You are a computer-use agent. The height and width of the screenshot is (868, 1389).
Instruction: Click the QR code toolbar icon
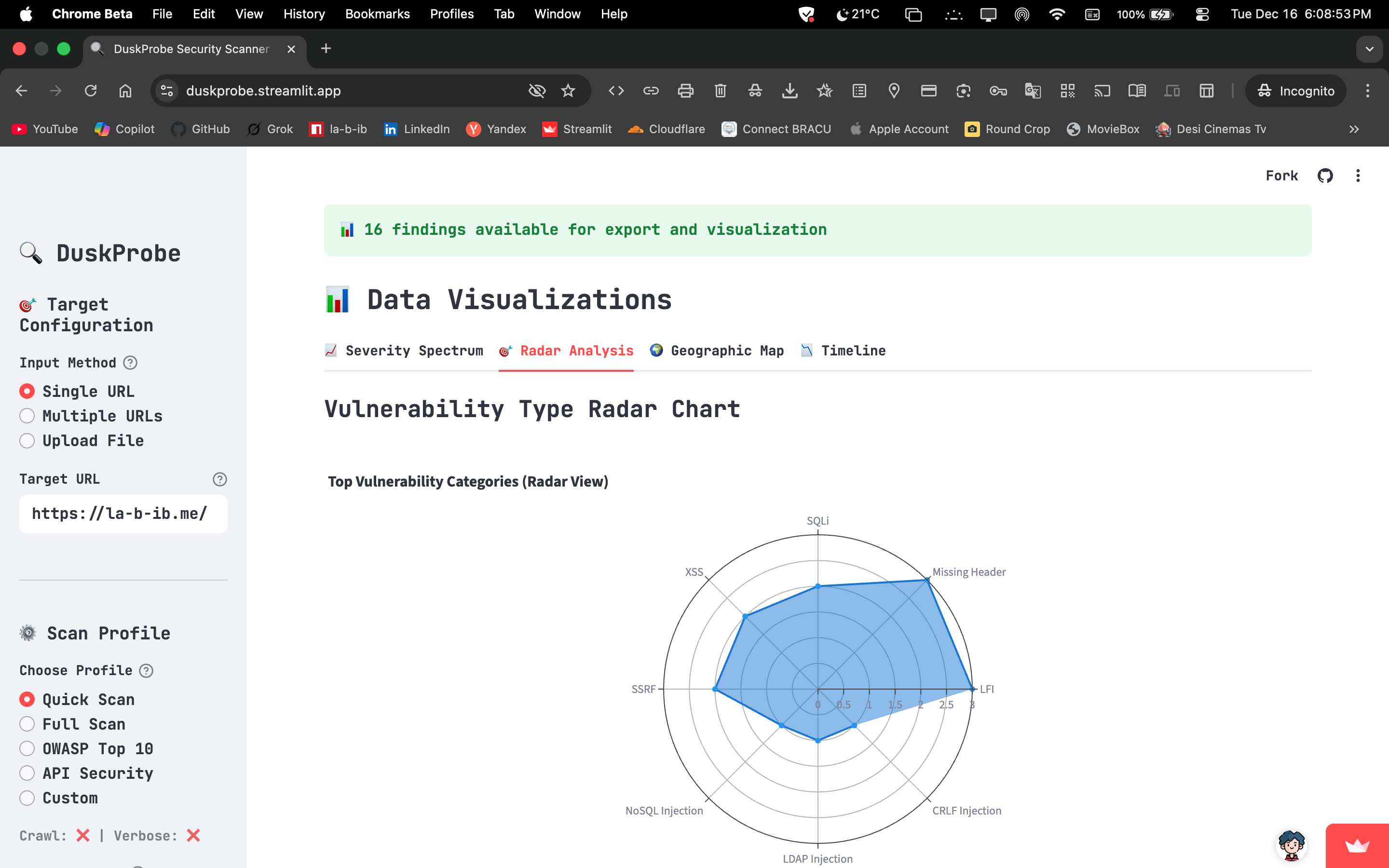[x=1067, y=91]
